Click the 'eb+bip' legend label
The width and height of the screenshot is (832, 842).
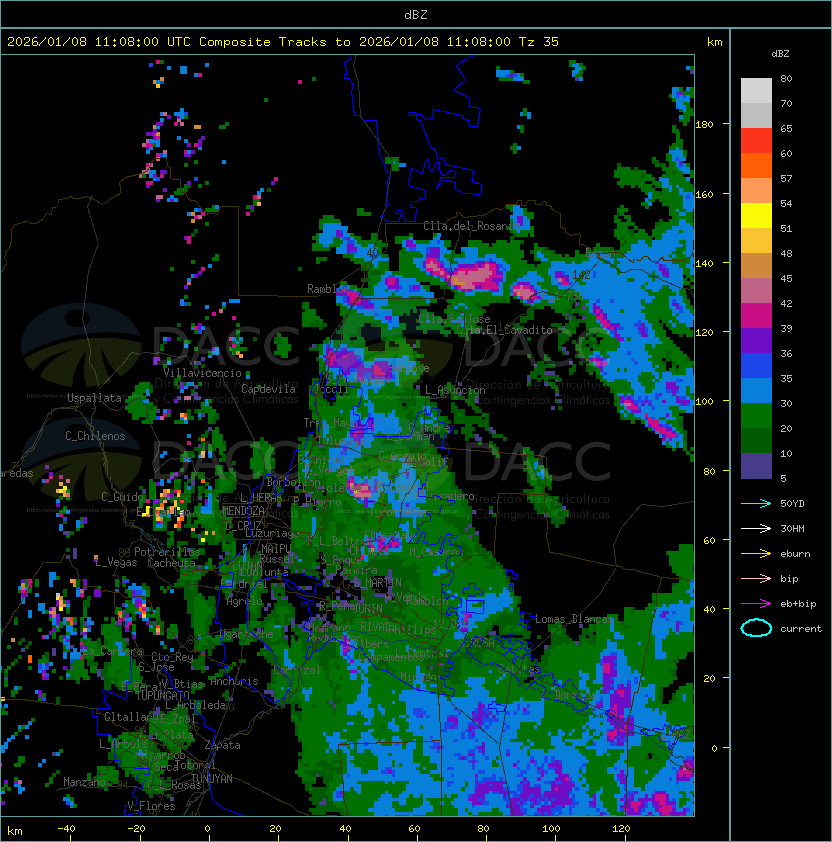coord(798,604)
